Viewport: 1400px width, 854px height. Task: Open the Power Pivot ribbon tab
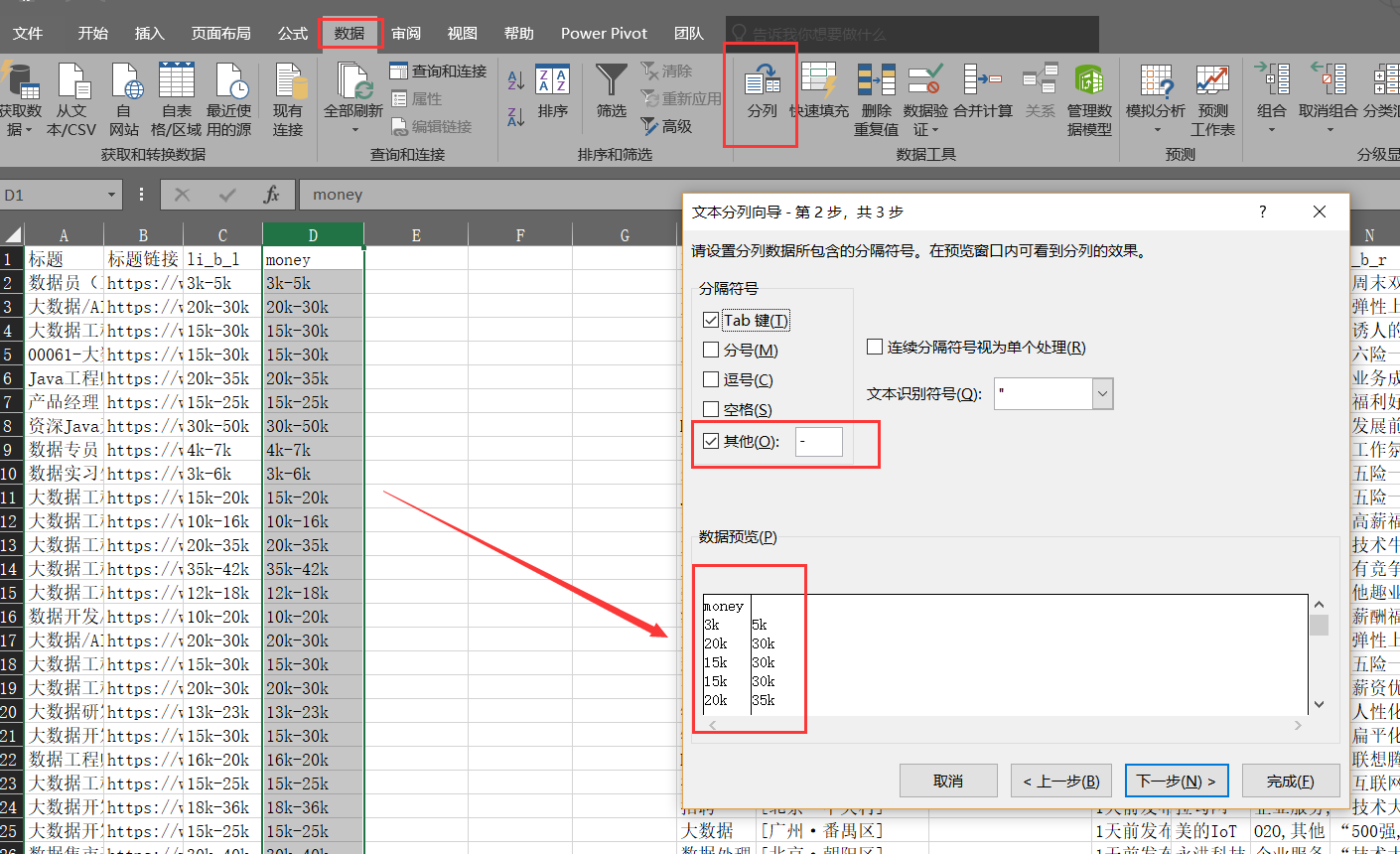[x=604, y=33]
